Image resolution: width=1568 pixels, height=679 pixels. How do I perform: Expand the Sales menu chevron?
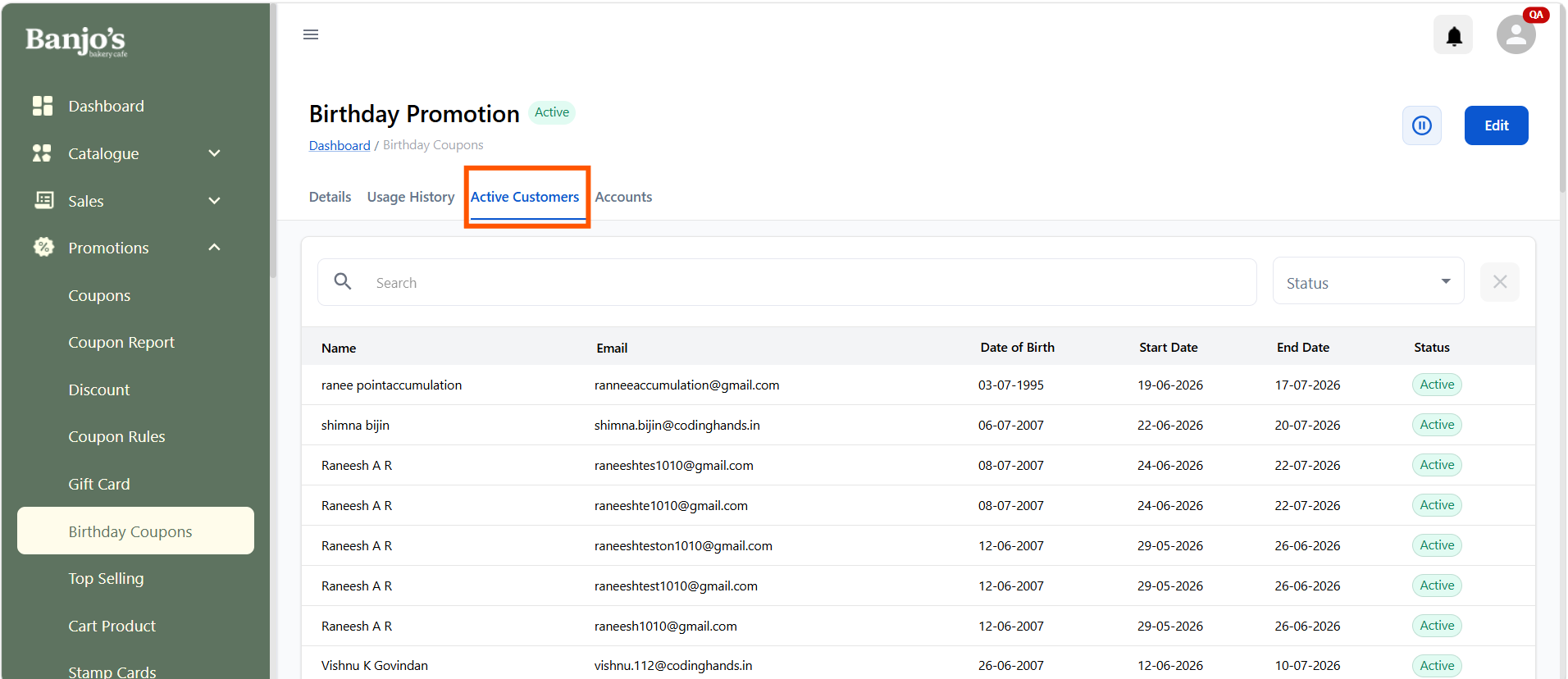point(214,200)
